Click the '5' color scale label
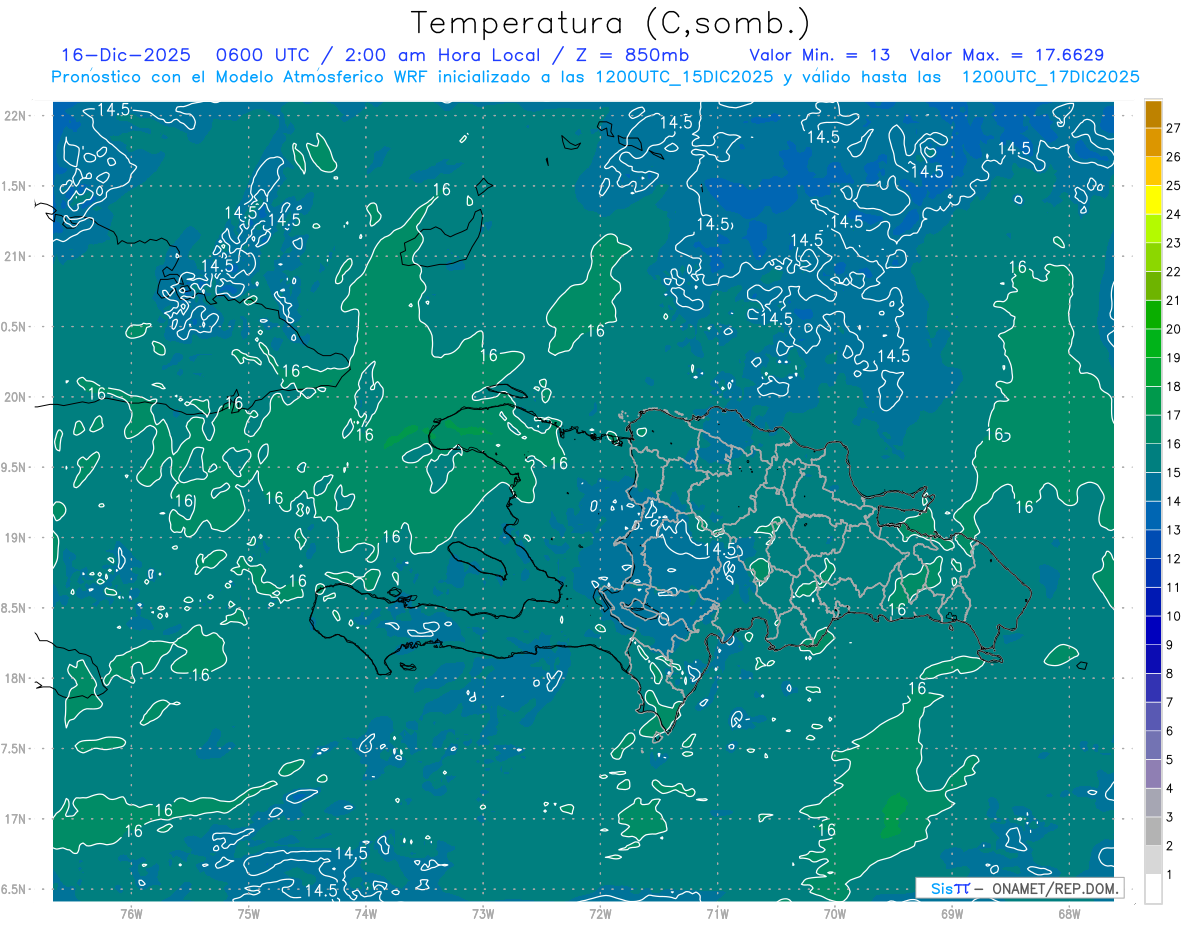Image resolution: width=1200 pixels, height=927 pixels. click(x=1170, y=760)
